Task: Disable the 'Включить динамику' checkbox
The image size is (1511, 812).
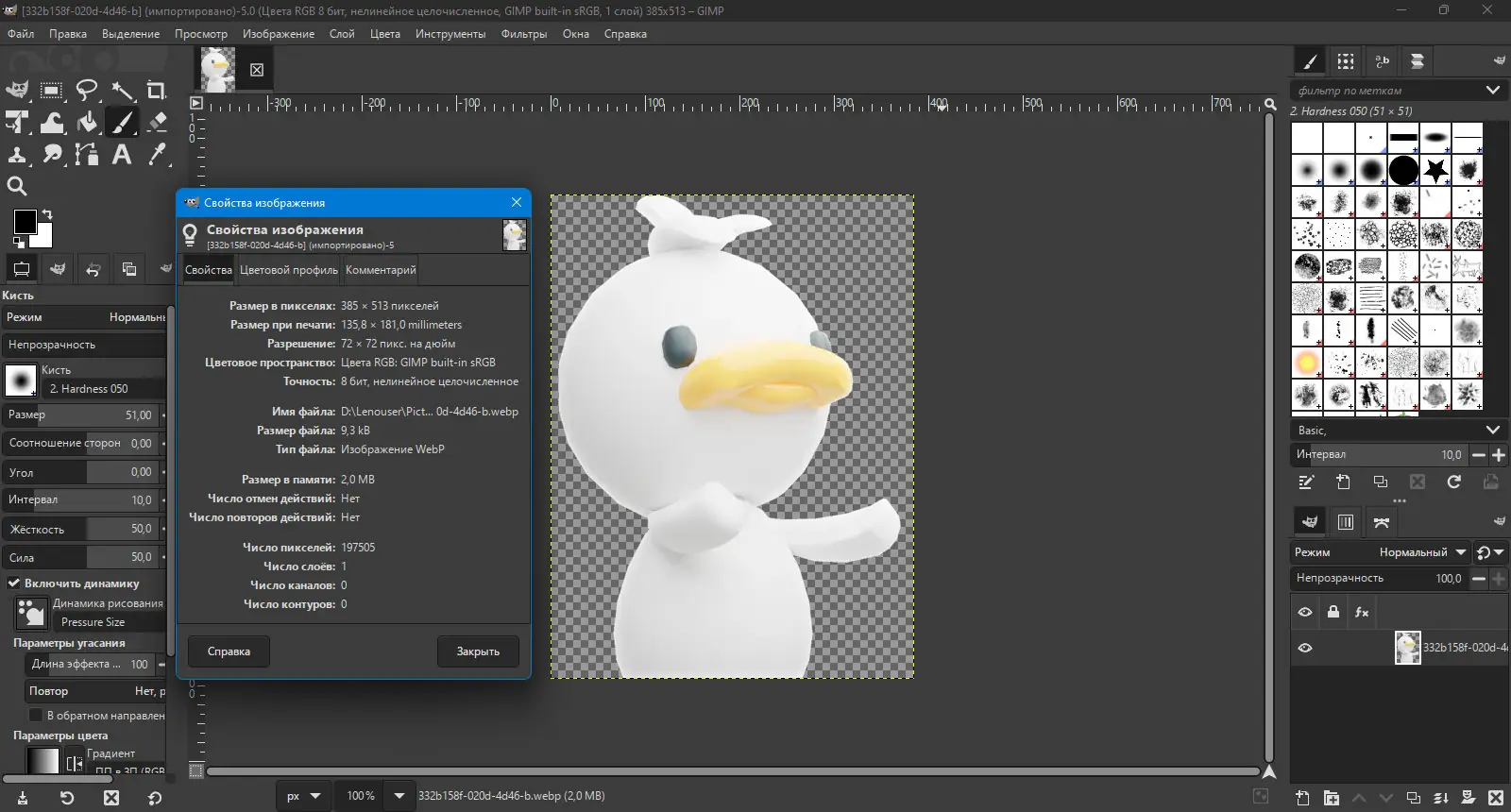Action: pos(14,584)
